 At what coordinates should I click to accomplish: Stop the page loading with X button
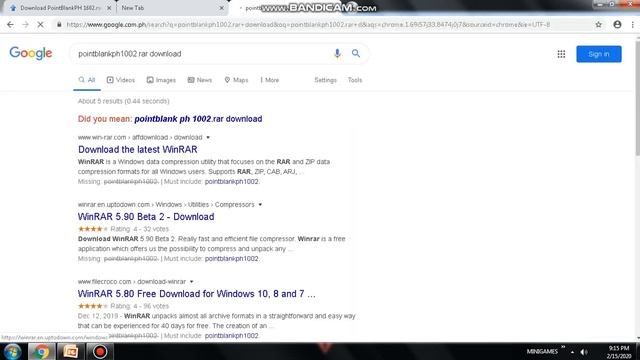click(40, 24)
